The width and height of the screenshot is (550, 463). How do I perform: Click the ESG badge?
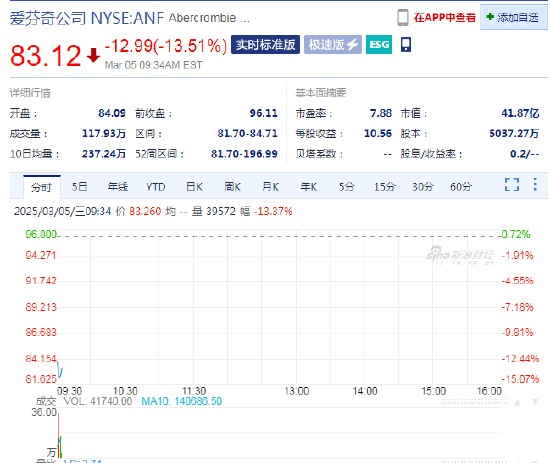(379, 45)
